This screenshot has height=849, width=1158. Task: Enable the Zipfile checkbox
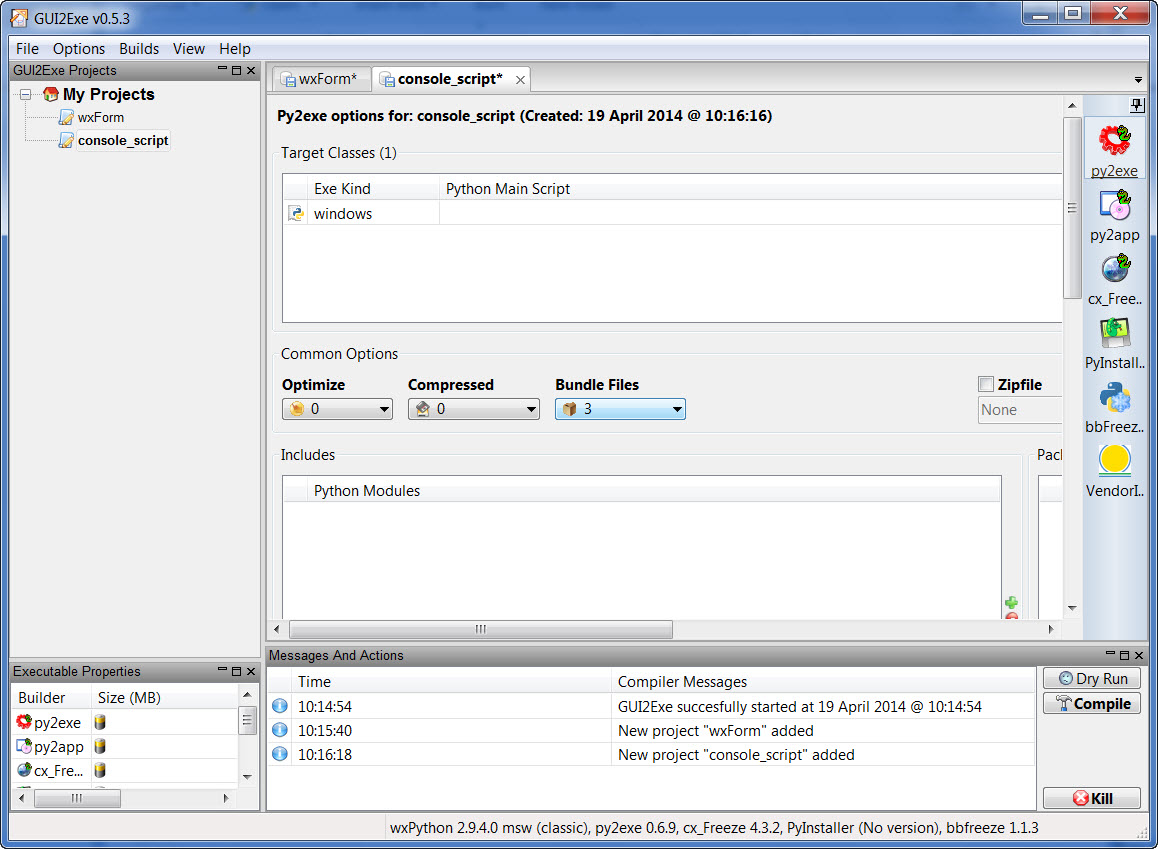(x=986, y=385)
